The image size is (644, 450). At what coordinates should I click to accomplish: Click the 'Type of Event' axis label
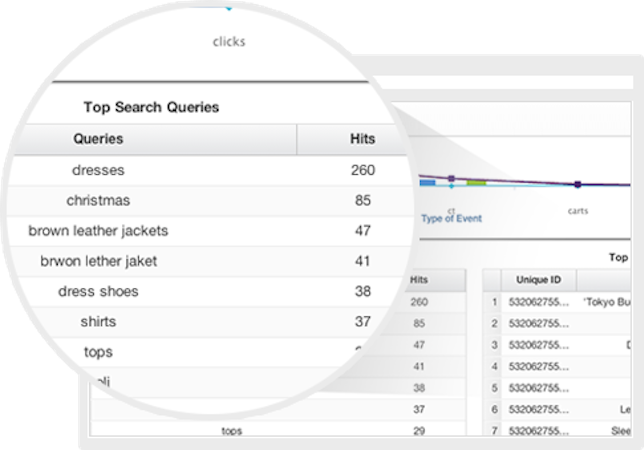(x=451, y=218)
